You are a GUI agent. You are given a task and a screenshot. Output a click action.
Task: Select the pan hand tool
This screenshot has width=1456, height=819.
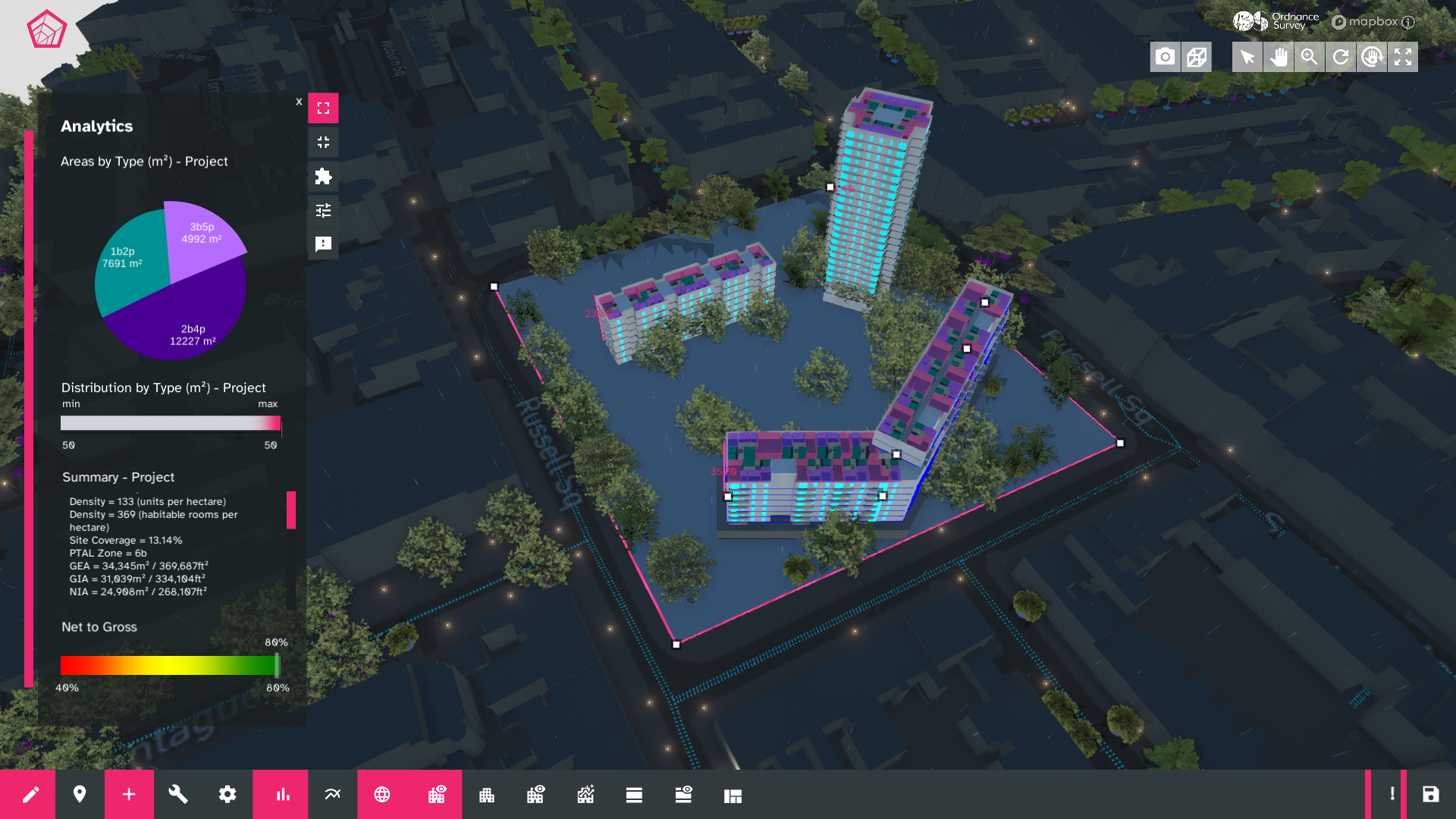tap(1279, 57)
